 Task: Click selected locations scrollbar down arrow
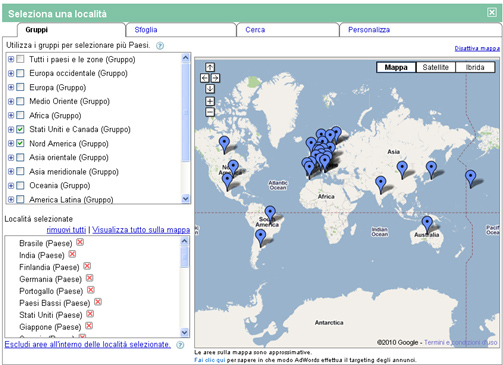(x=184, y=332)
